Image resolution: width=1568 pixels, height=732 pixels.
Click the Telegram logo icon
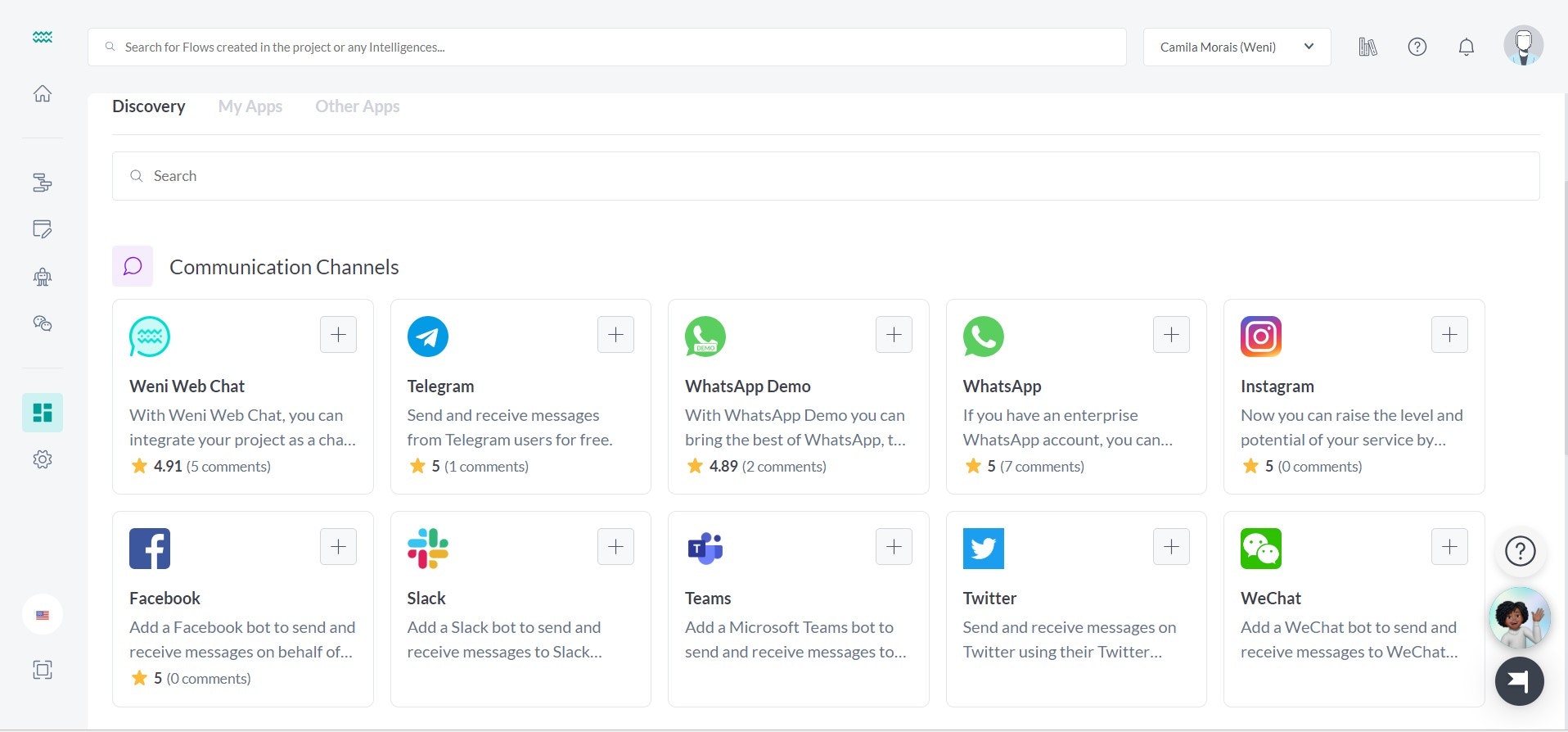[x=428, y=337]
